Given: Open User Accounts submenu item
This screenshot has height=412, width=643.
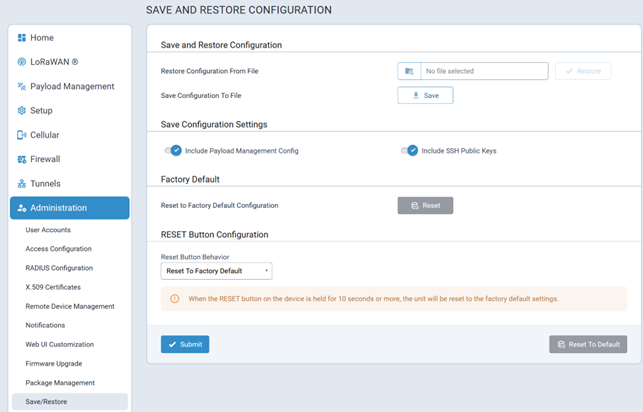Looking at the screenshot, I should point(48,230).
